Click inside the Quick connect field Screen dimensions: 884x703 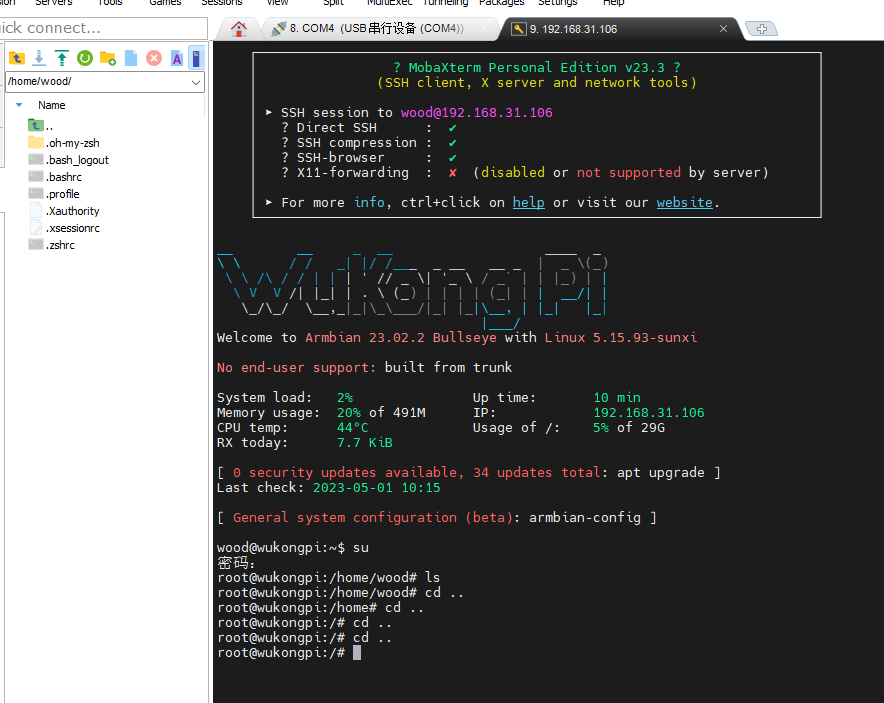click(x=103, y=28)
